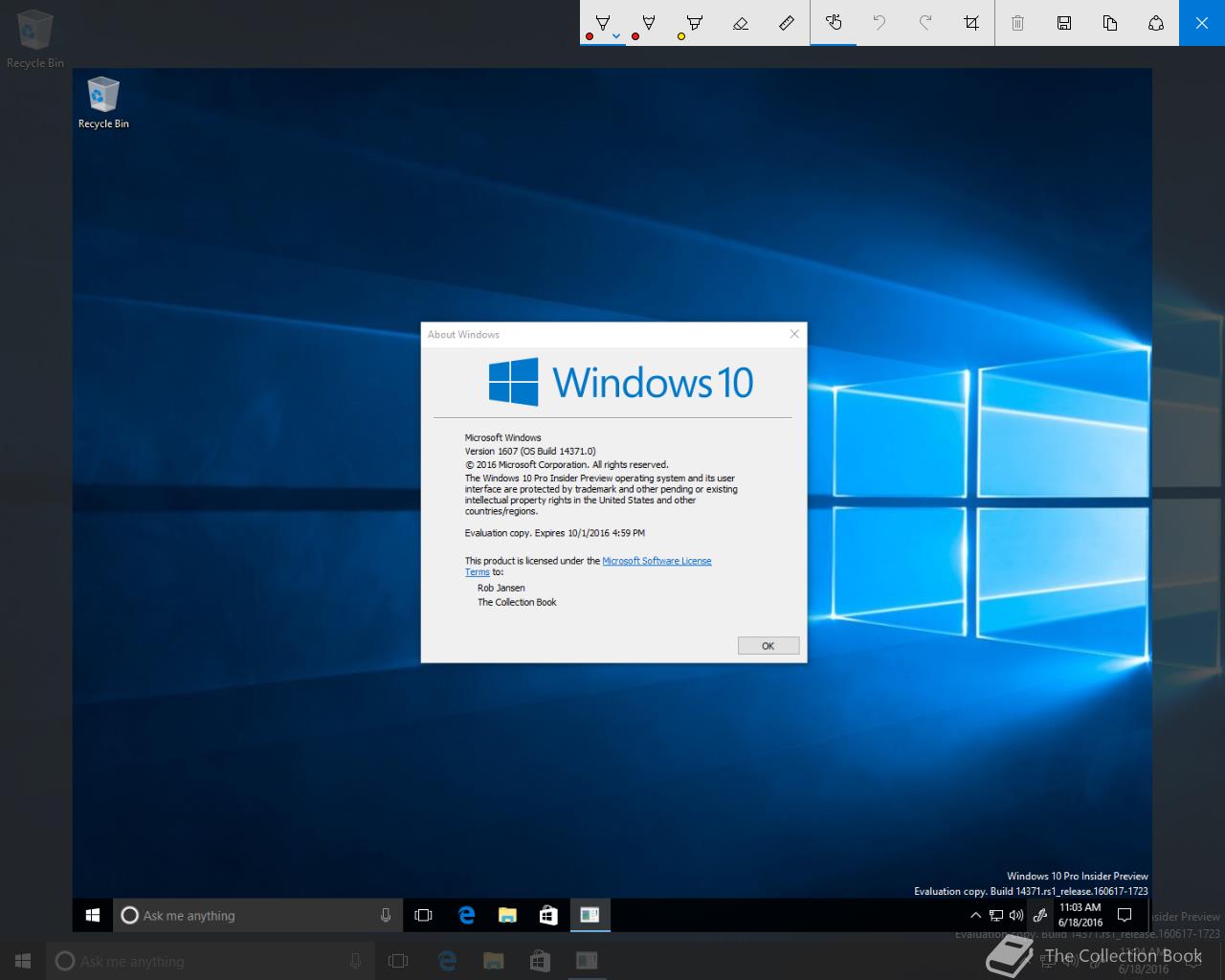Share the screen sketch
Image resolution: width=1225 pixels, height=980 pixels.
pos(1155,22)
